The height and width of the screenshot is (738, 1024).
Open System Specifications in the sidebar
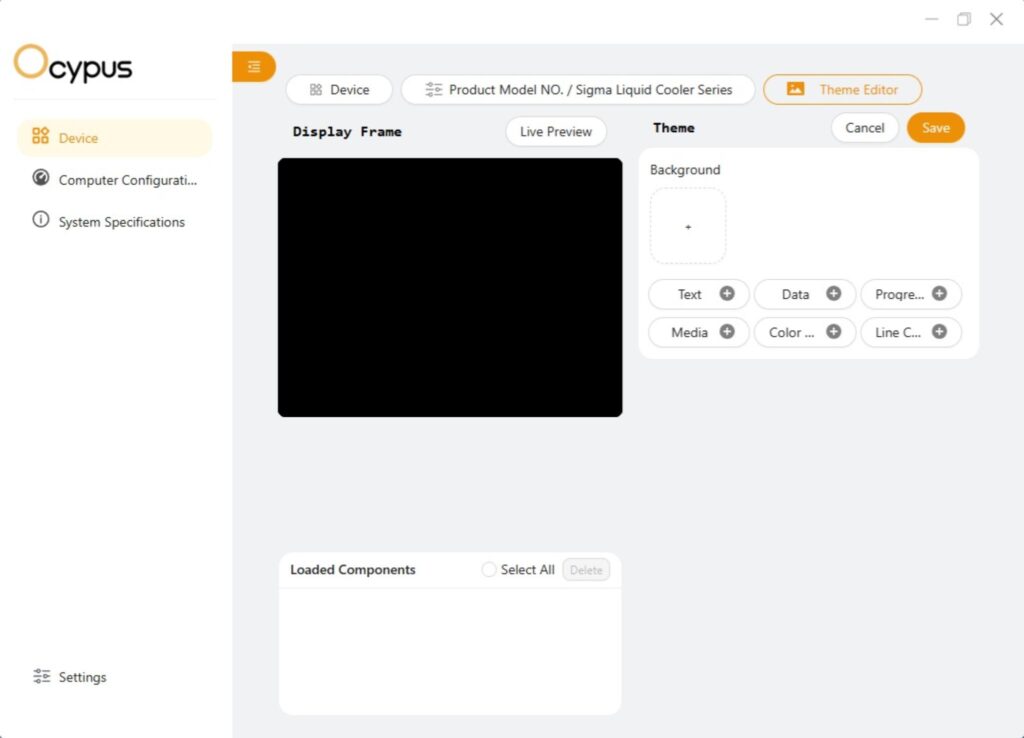click(x=115, y=221)
